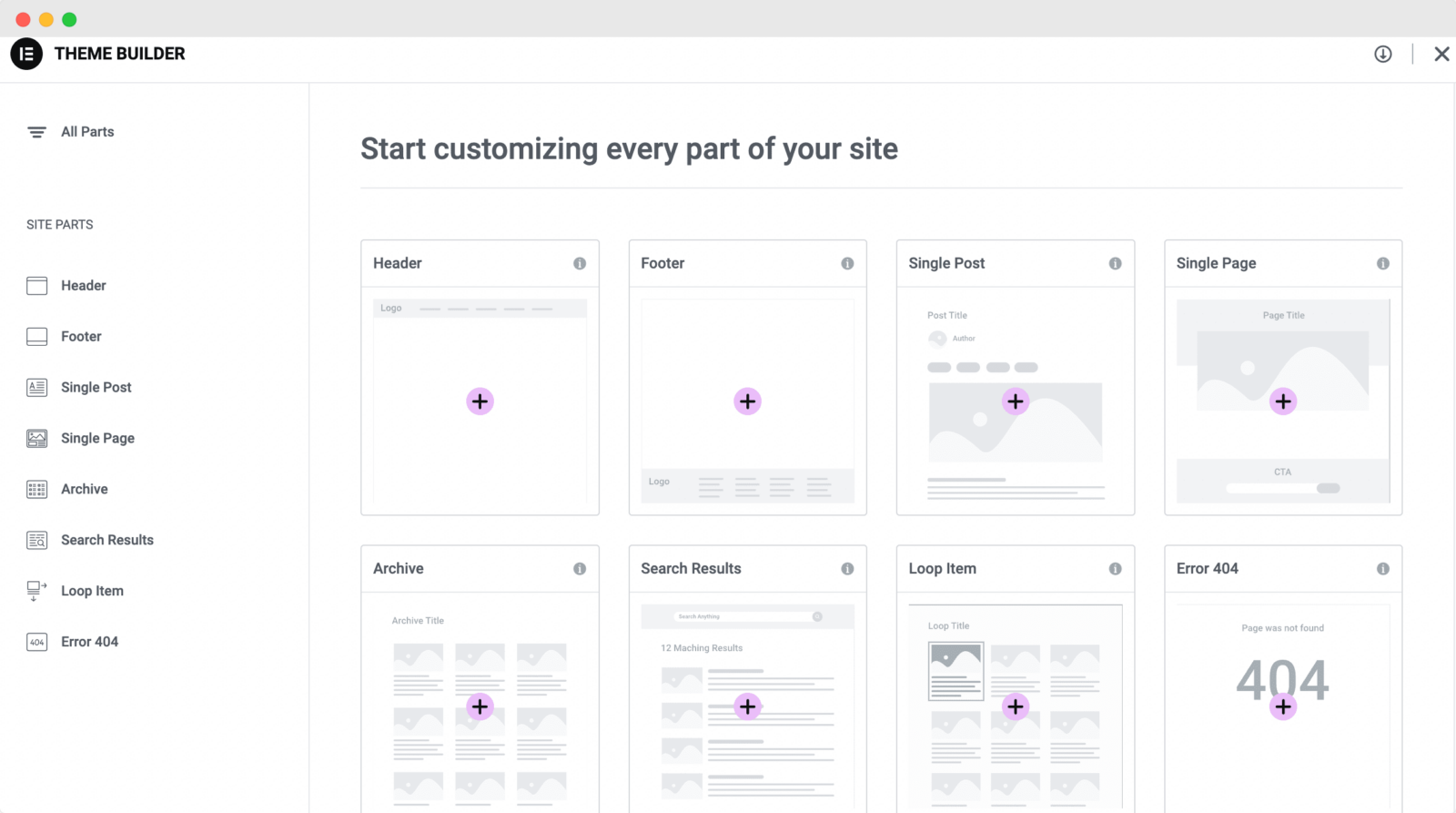The width and height of the screenshot is (1456, 813).
Task: Select the Archive icon in the sidebar
Action: click(36, 489)
